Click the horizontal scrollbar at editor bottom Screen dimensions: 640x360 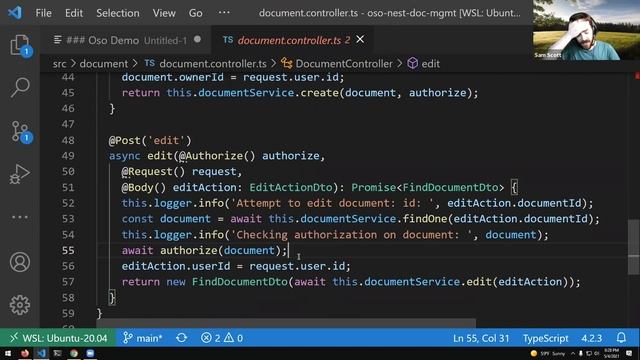[x=286, y=323]
